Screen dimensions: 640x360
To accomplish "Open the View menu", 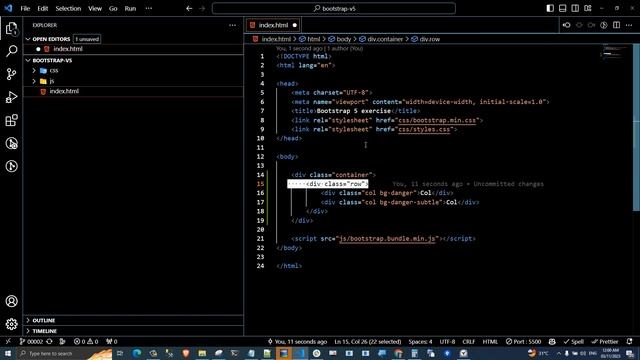I will pos(95,8).
